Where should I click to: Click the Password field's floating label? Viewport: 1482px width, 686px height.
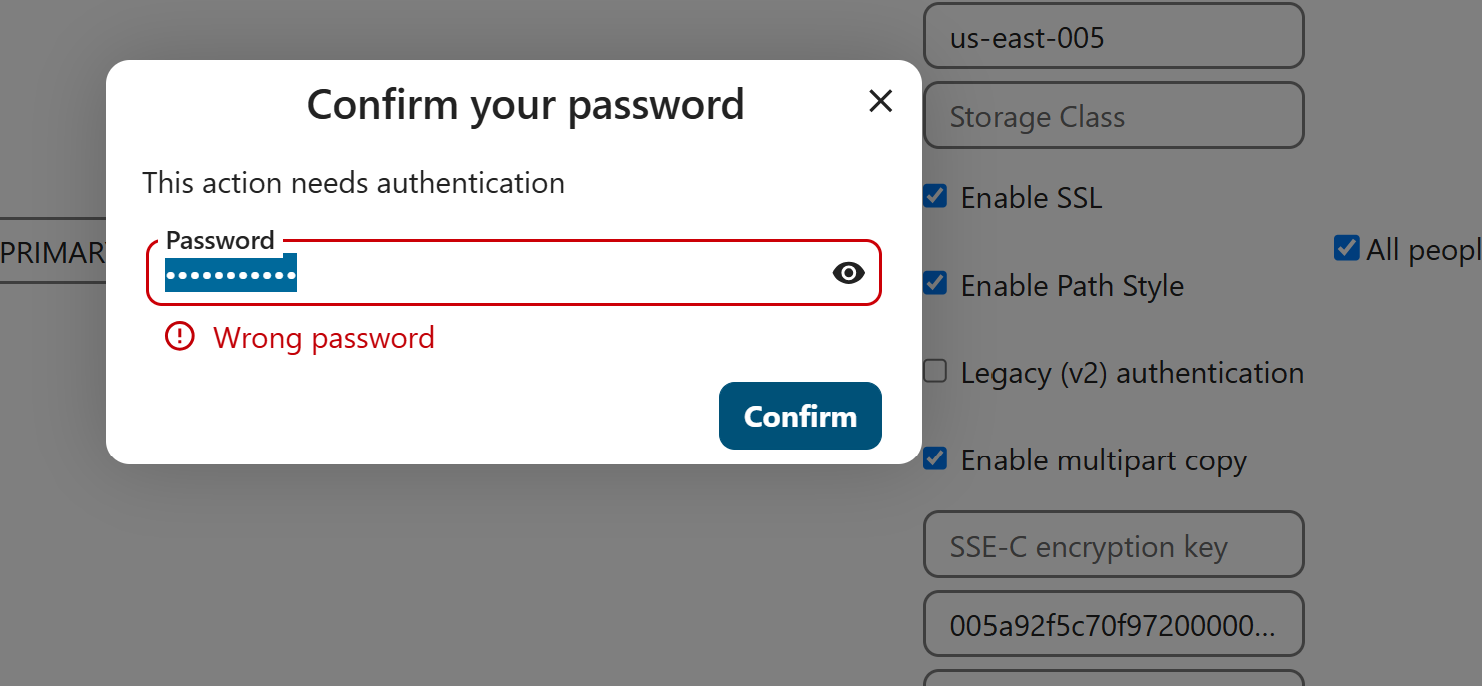220,241
